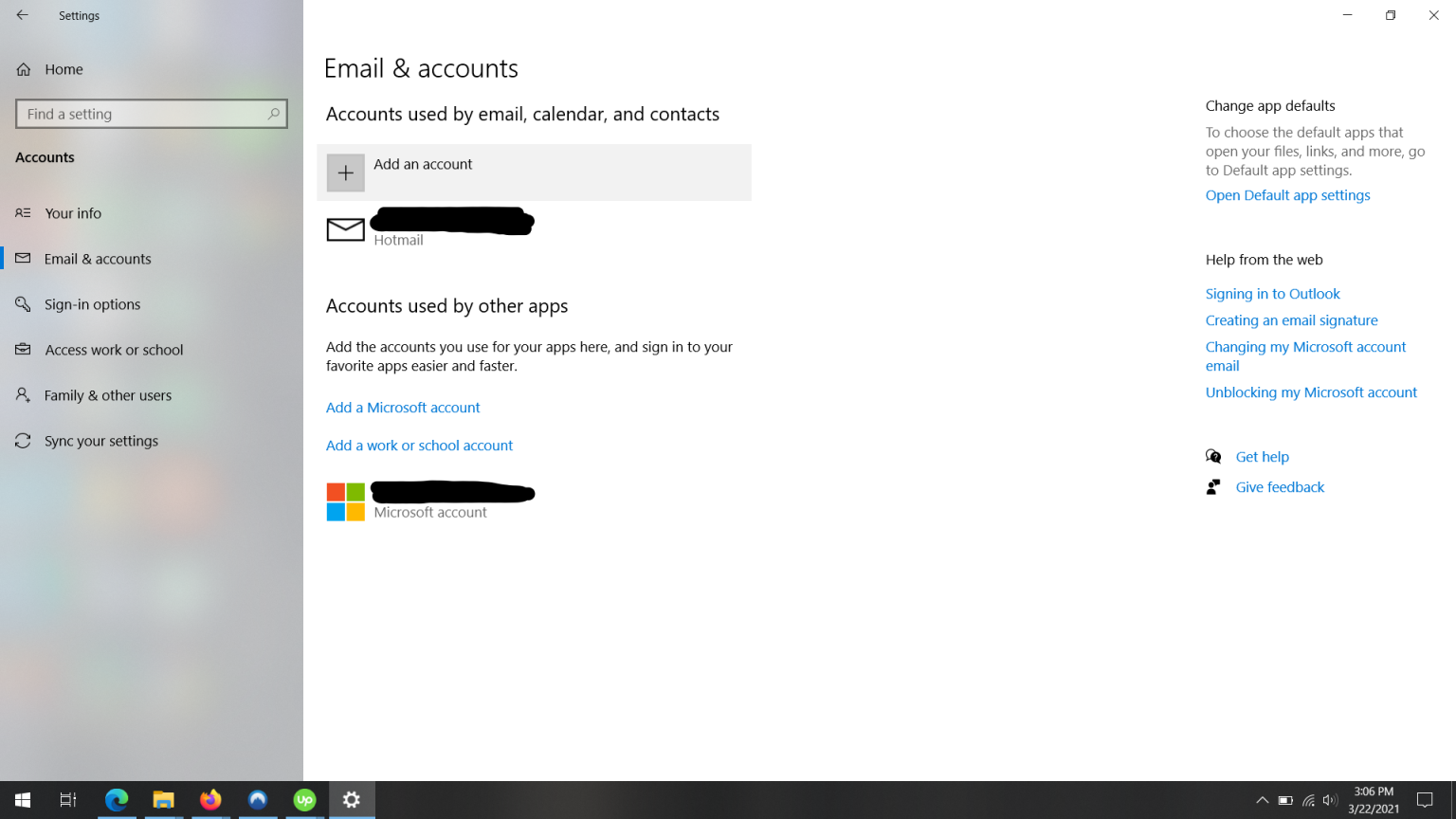Open File Explorer from the taskbar
This screenshot has height=819, width=1456.
[x=163, y=800]
